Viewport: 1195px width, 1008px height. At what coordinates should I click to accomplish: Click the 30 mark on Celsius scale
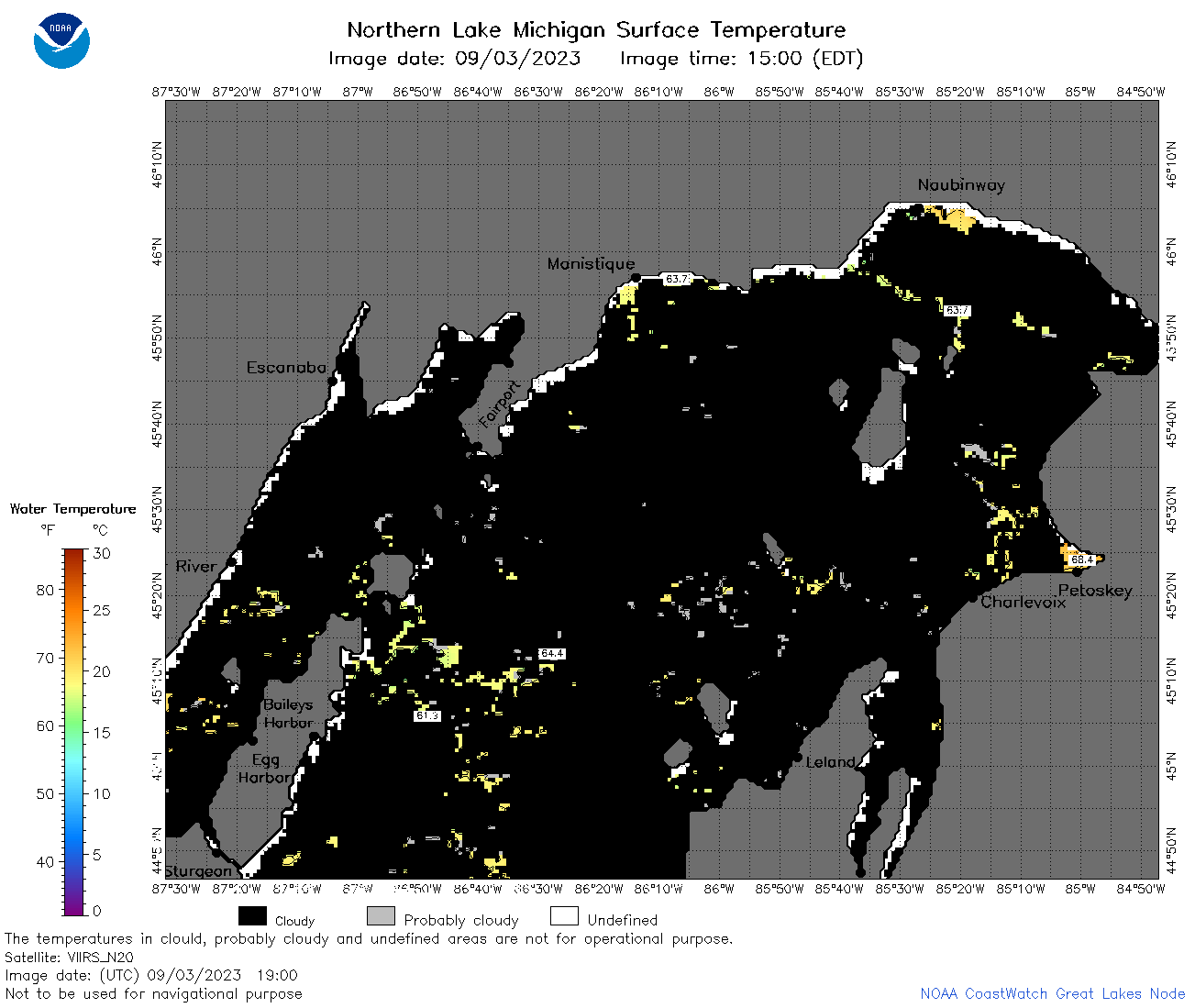pyautogui.click(x=102, y=553)
